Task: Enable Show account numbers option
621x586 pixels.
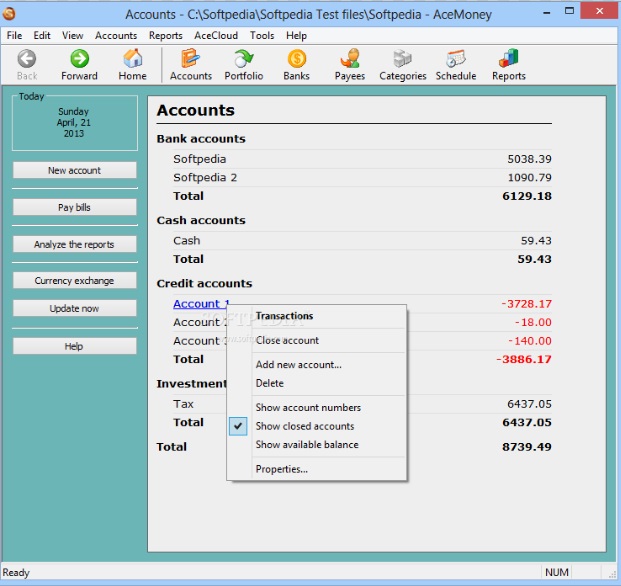Action: 308,408
